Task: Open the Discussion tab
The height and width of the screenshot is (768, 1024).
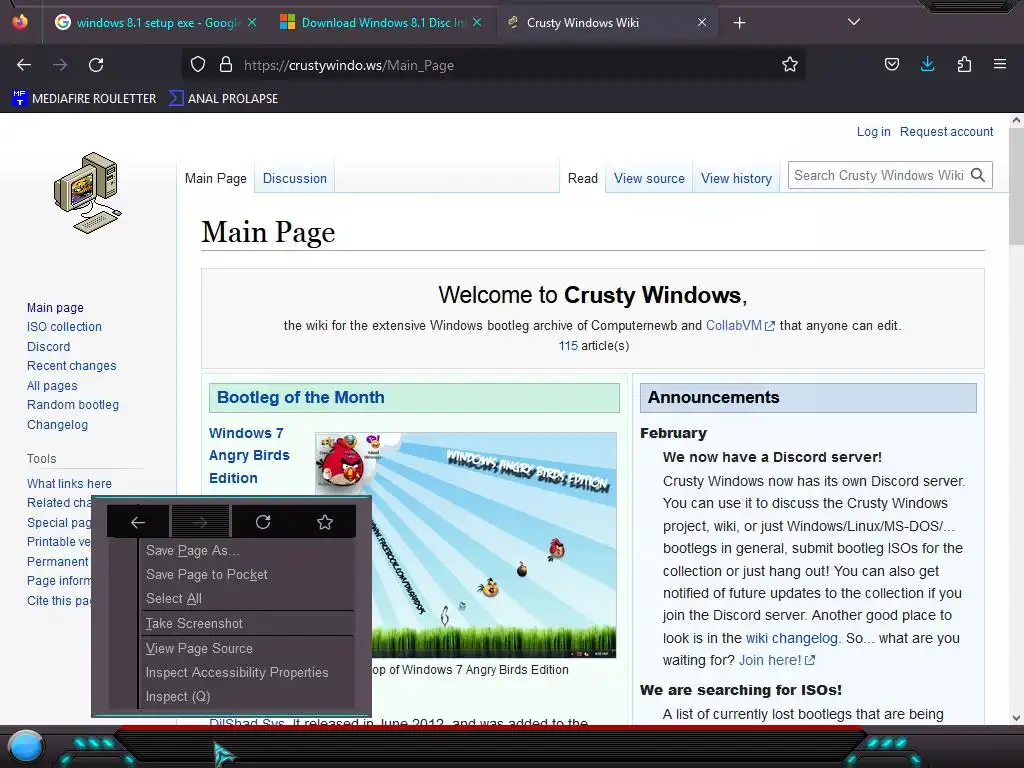Action: 295,178
